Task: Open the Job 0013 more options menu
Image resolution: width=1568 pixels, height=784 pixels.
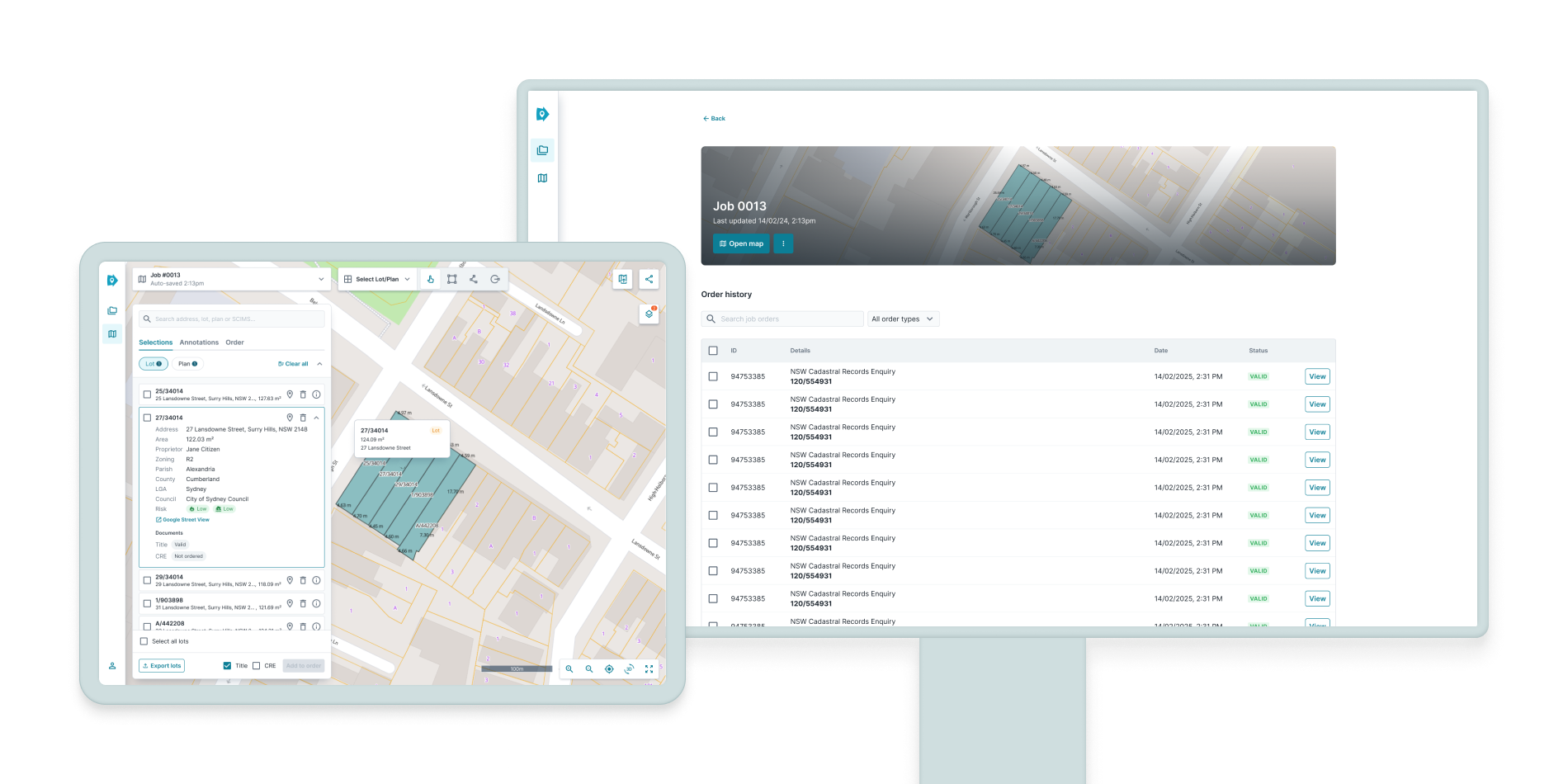Action: point(783,243)
